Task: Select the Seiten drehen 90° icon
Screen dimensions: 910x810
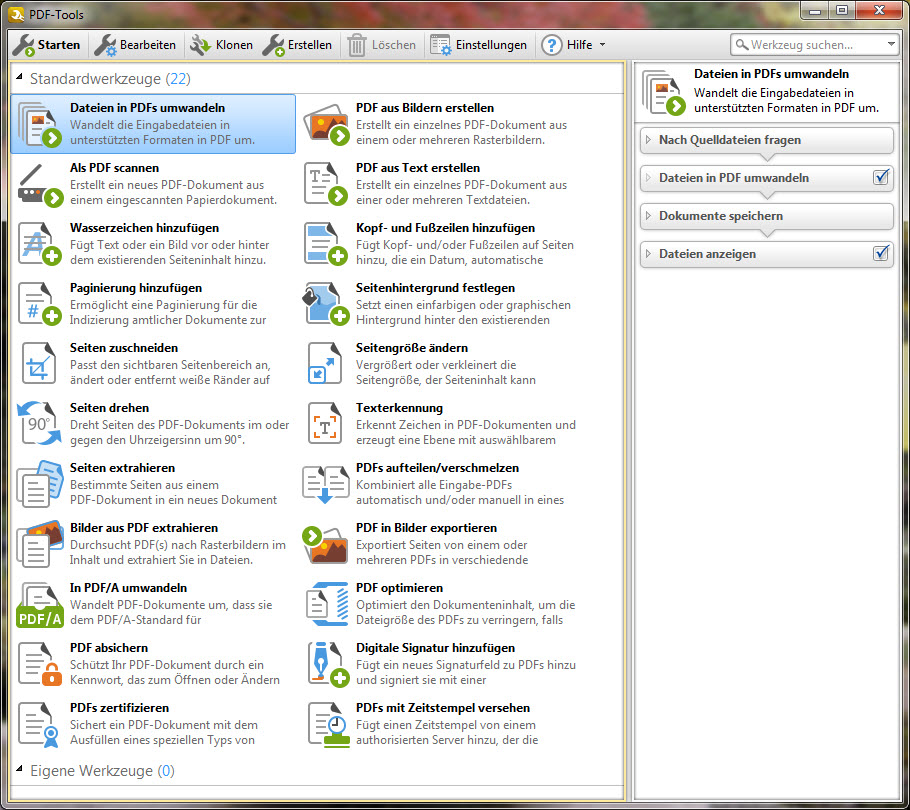Action: [39, 424]
